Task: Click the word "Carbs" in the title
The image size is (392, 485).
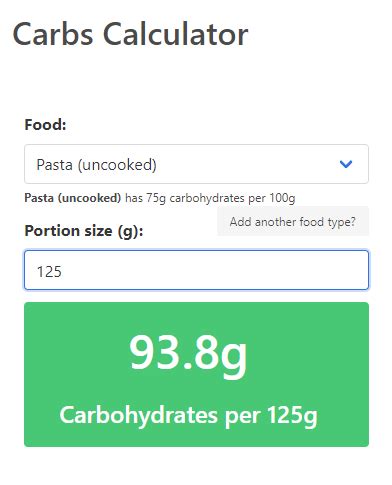Action: click(53, 34)
